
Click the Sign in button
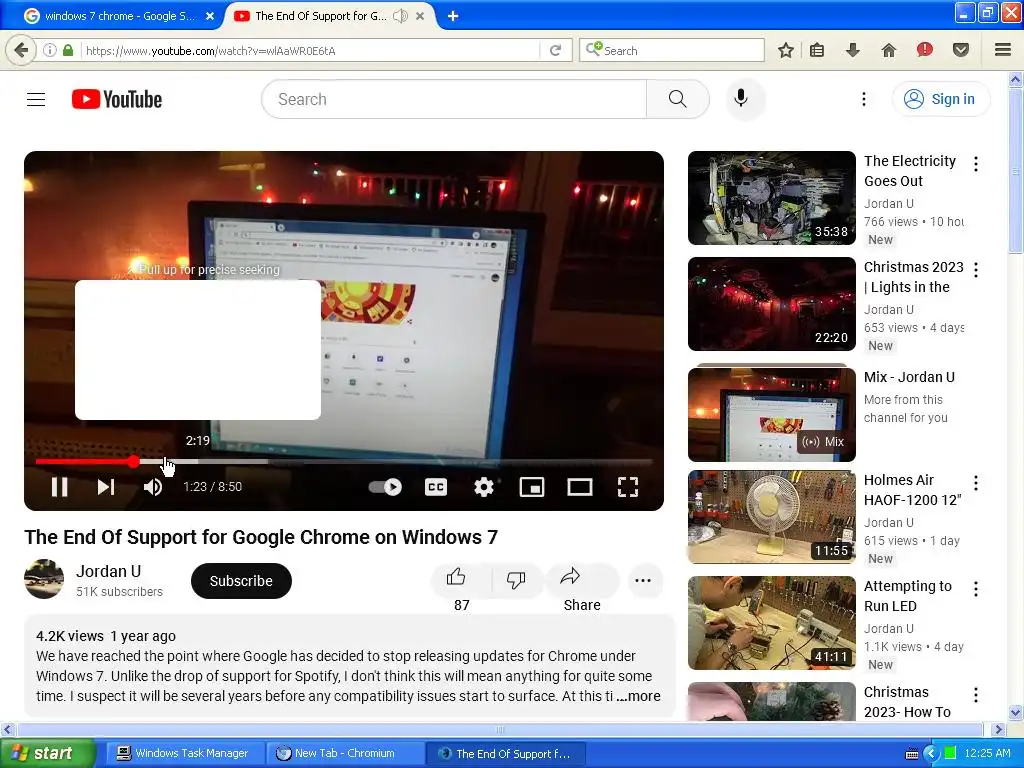tap(940, 99)
